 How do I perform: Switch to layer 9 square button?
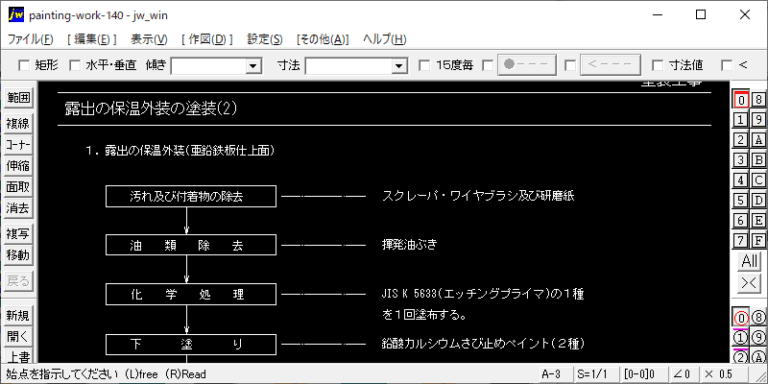coord(758,120)
